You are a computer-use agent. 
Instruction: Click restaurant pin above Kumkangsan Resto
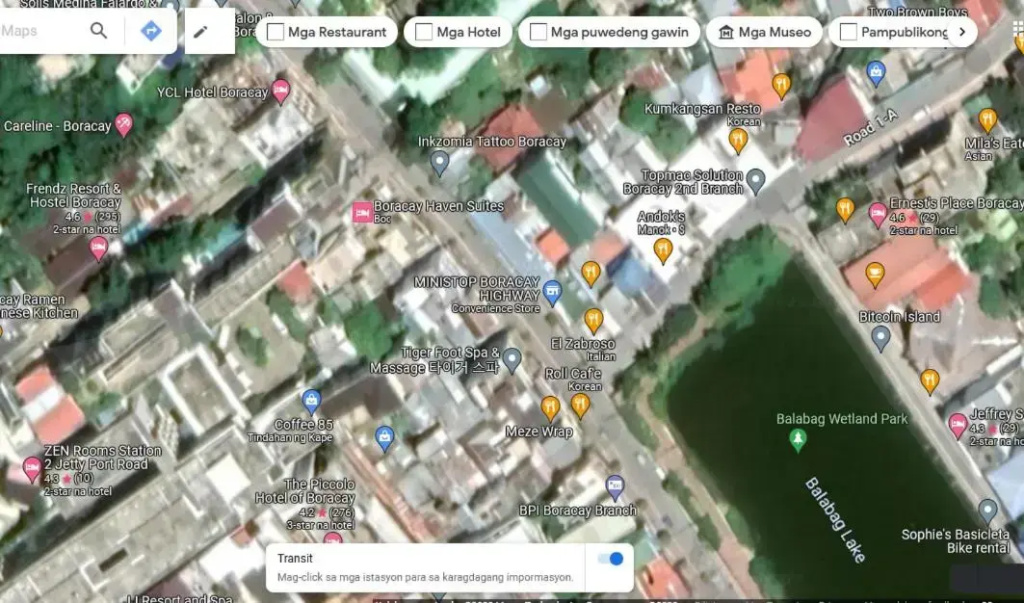point(781,86)
